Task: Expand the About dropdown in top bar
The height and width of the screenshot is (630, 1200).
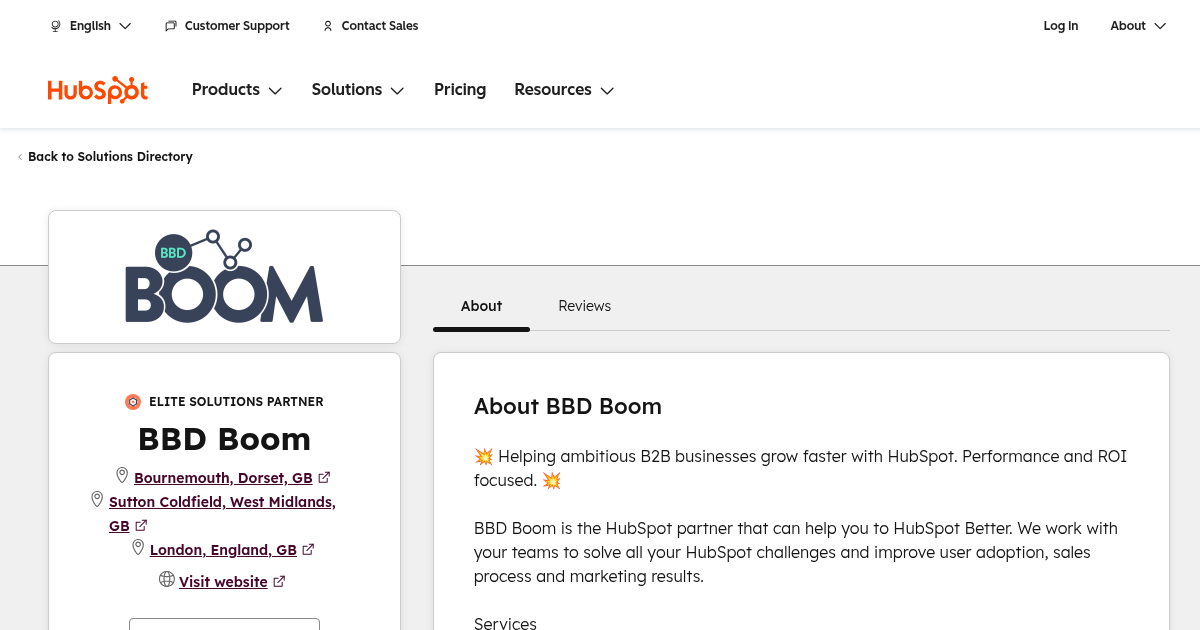Action: [x=1138, y=26]
